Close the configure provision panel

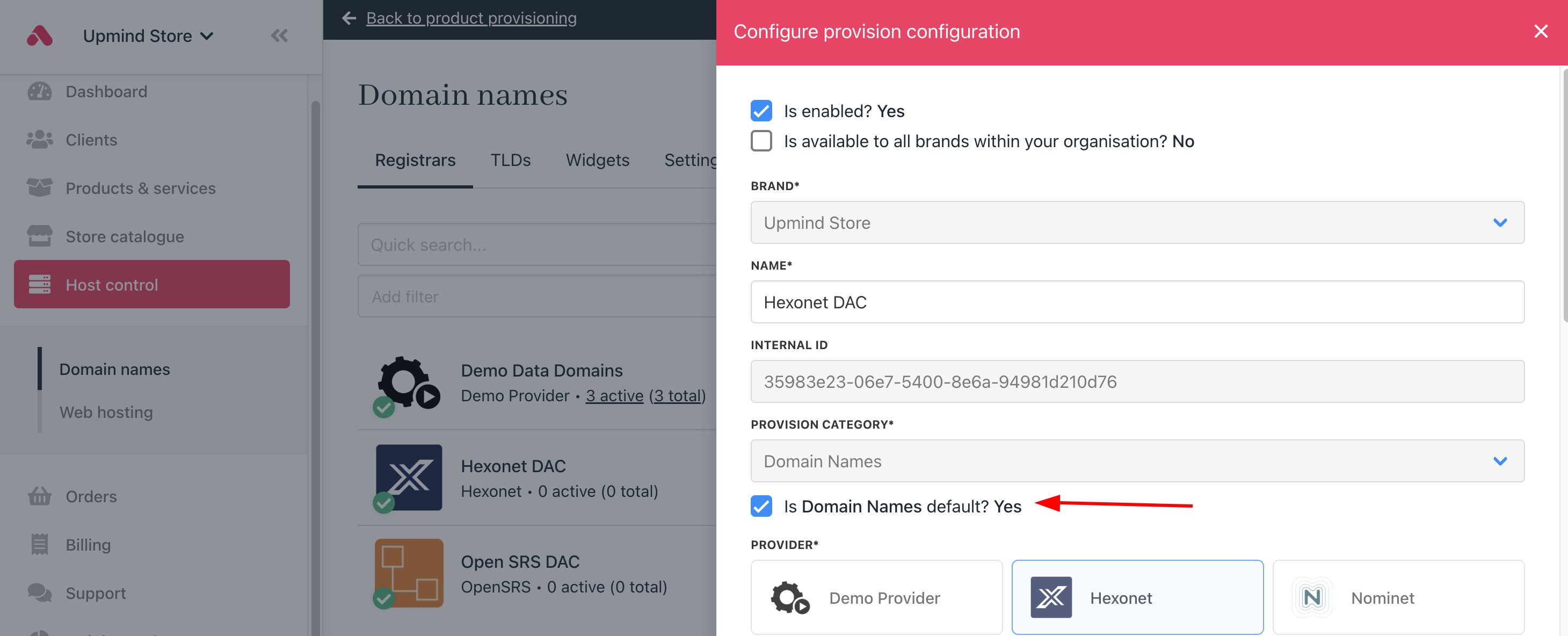(1541, 31)
